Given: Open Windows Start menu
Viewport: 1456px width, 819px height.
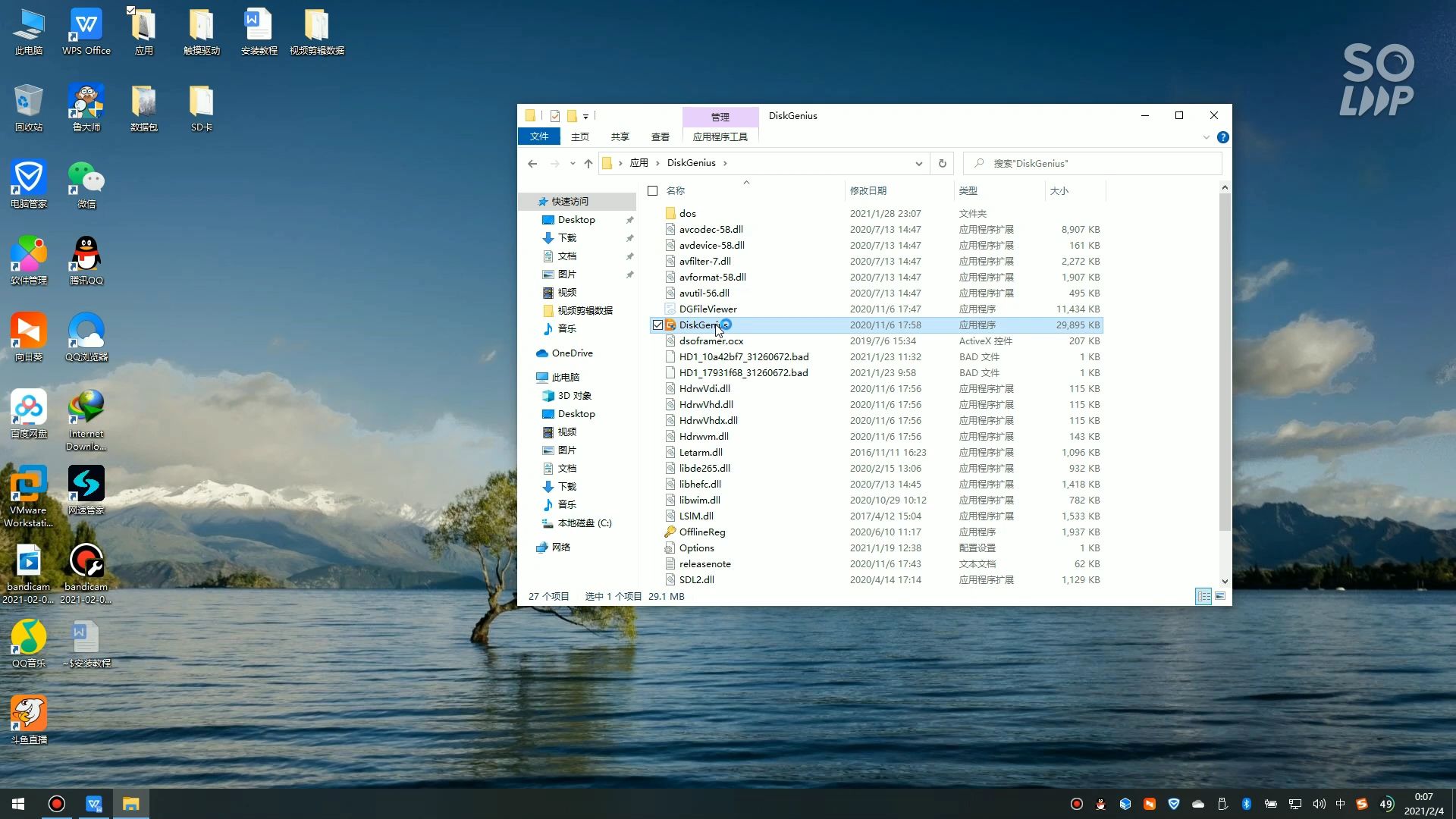Looking at the screenshot, I should click(x=18, y=804).
